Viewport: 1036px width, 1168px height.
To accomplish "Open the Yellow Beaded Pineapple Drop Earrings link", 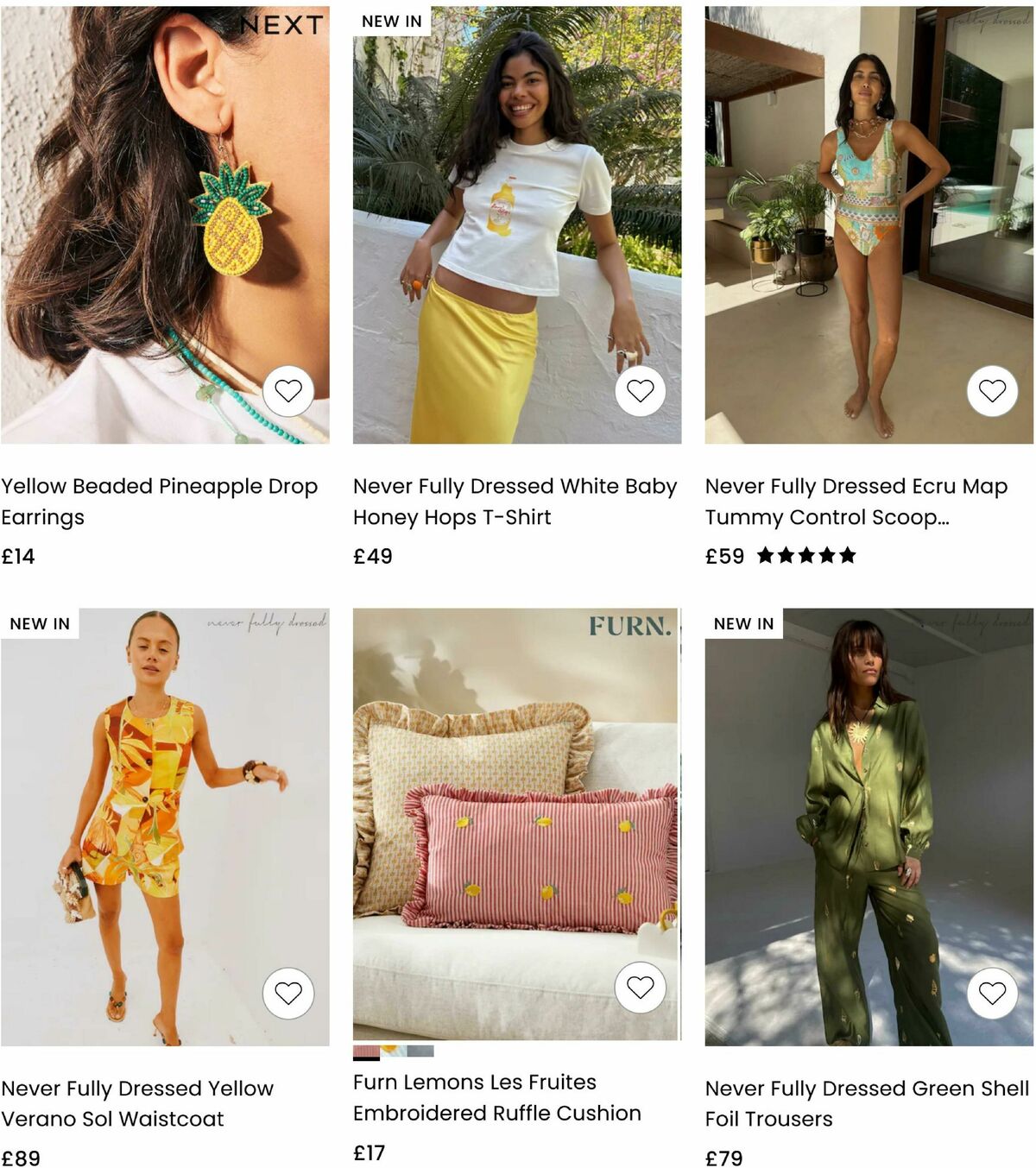I will (x=161, y=502).
